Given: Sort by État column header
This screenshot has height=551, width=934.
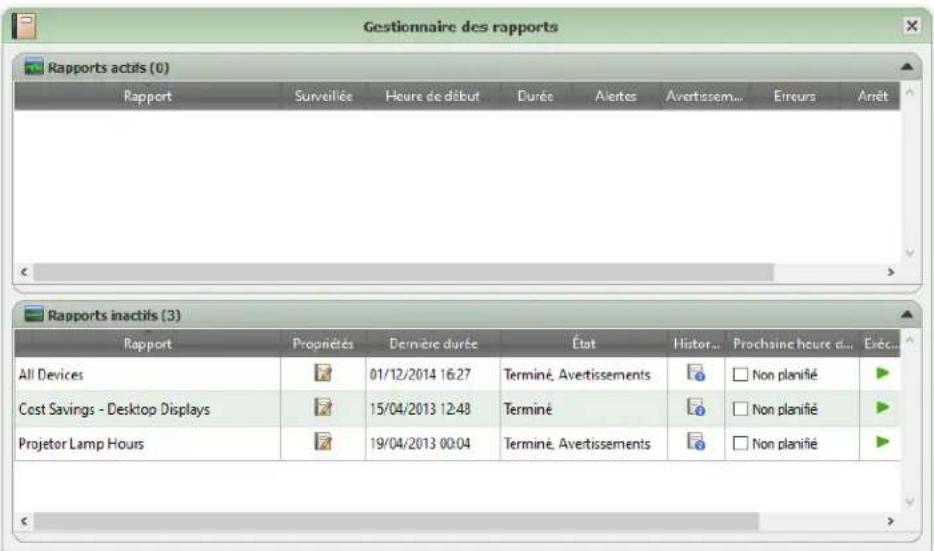Looking at the screenshot, I should click(x=584, y=344).
